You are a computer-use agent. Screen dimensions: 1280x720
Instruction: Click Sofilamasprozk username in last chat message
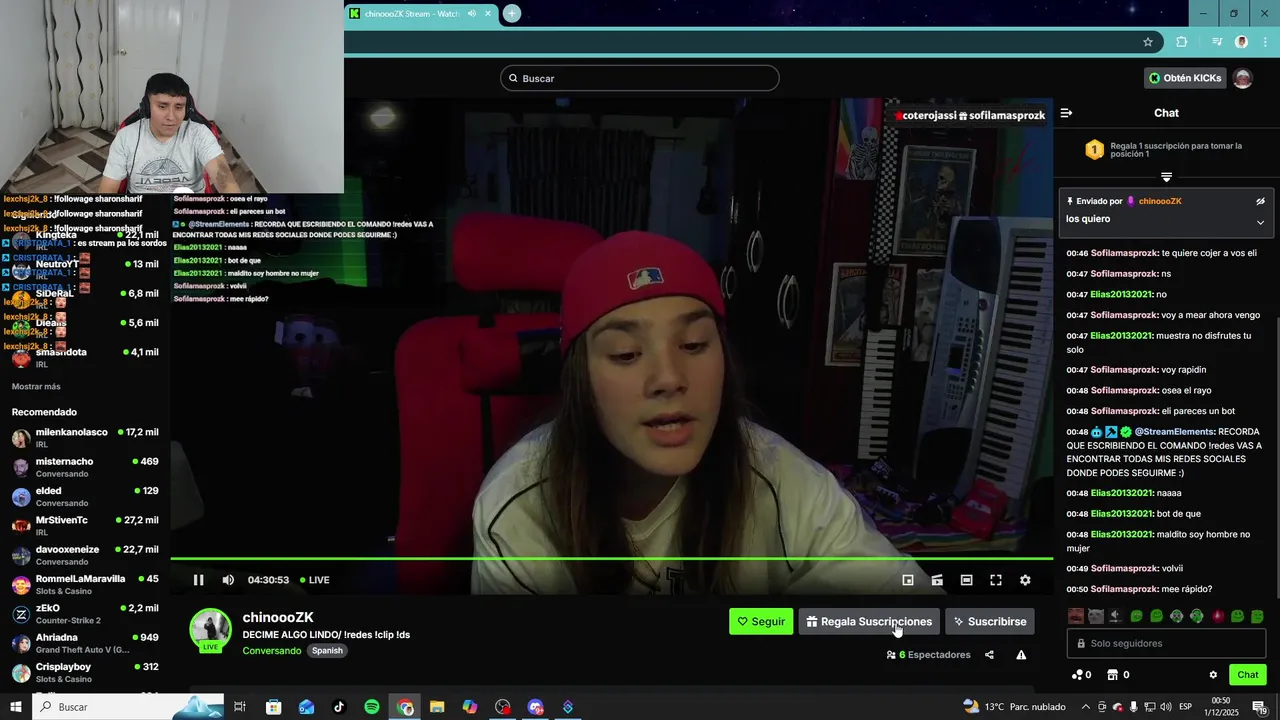pyautogui.click(x=1124, y=589)
